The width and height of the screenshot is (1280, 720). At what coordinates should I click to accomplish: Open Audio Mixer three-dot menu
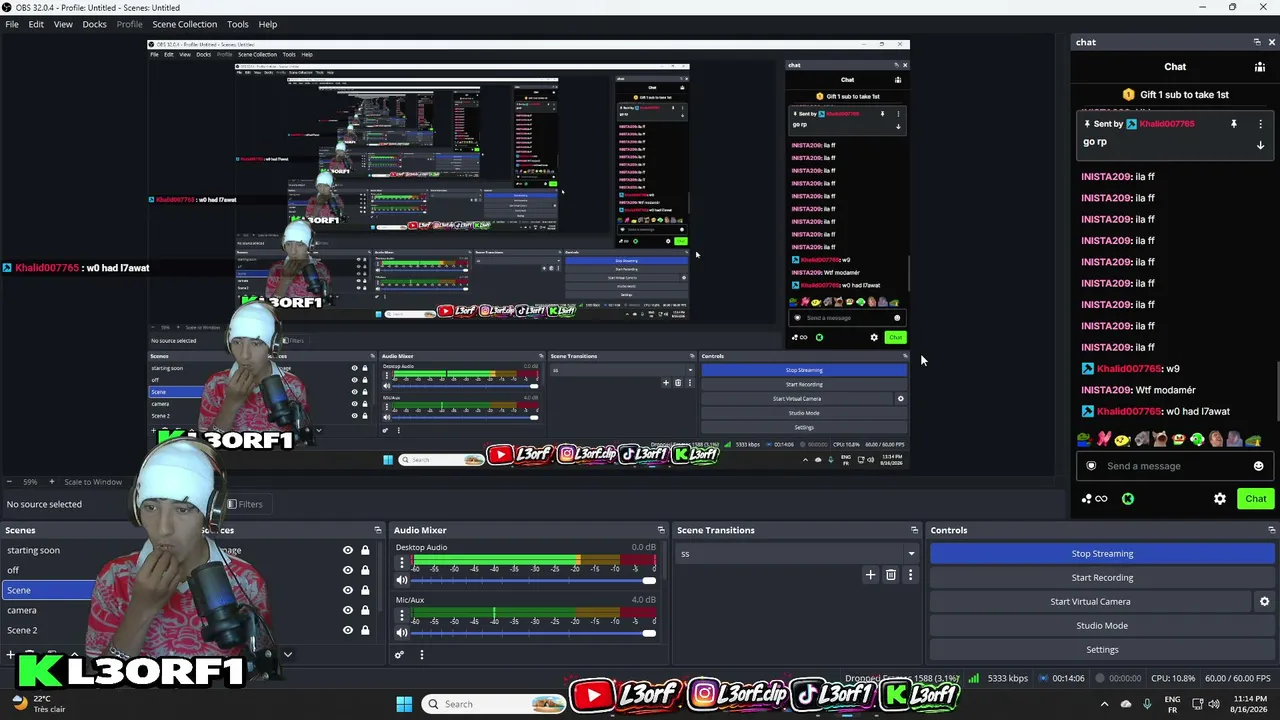(422, 655)
